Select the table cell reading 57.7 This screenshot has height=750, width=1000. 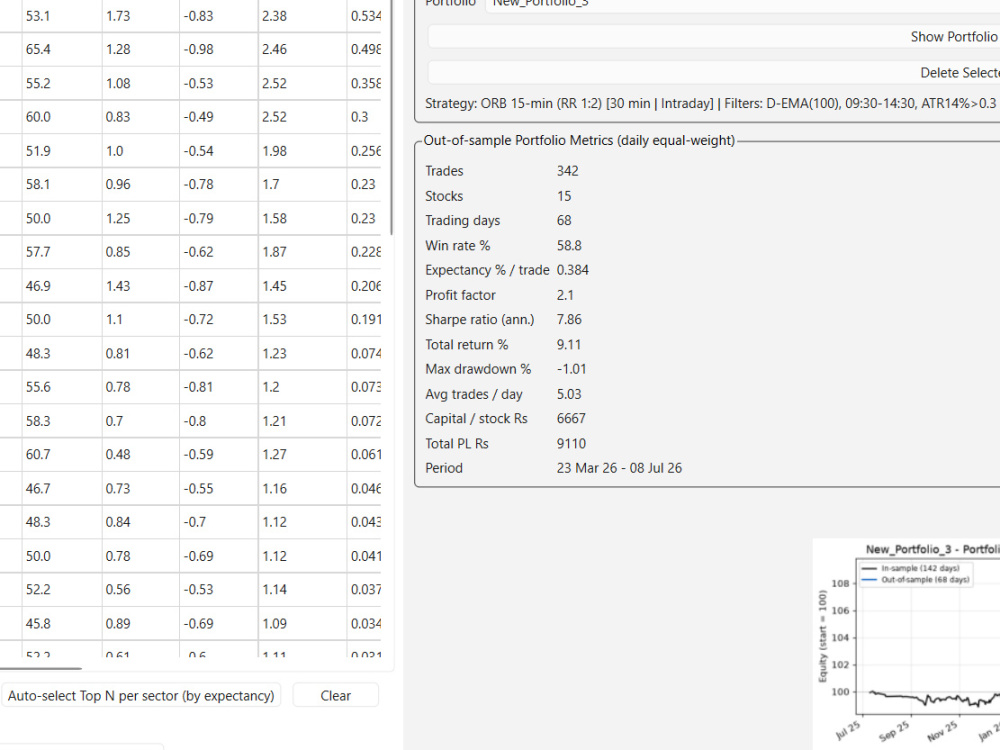pyautogui.click(x=62, y=252)
